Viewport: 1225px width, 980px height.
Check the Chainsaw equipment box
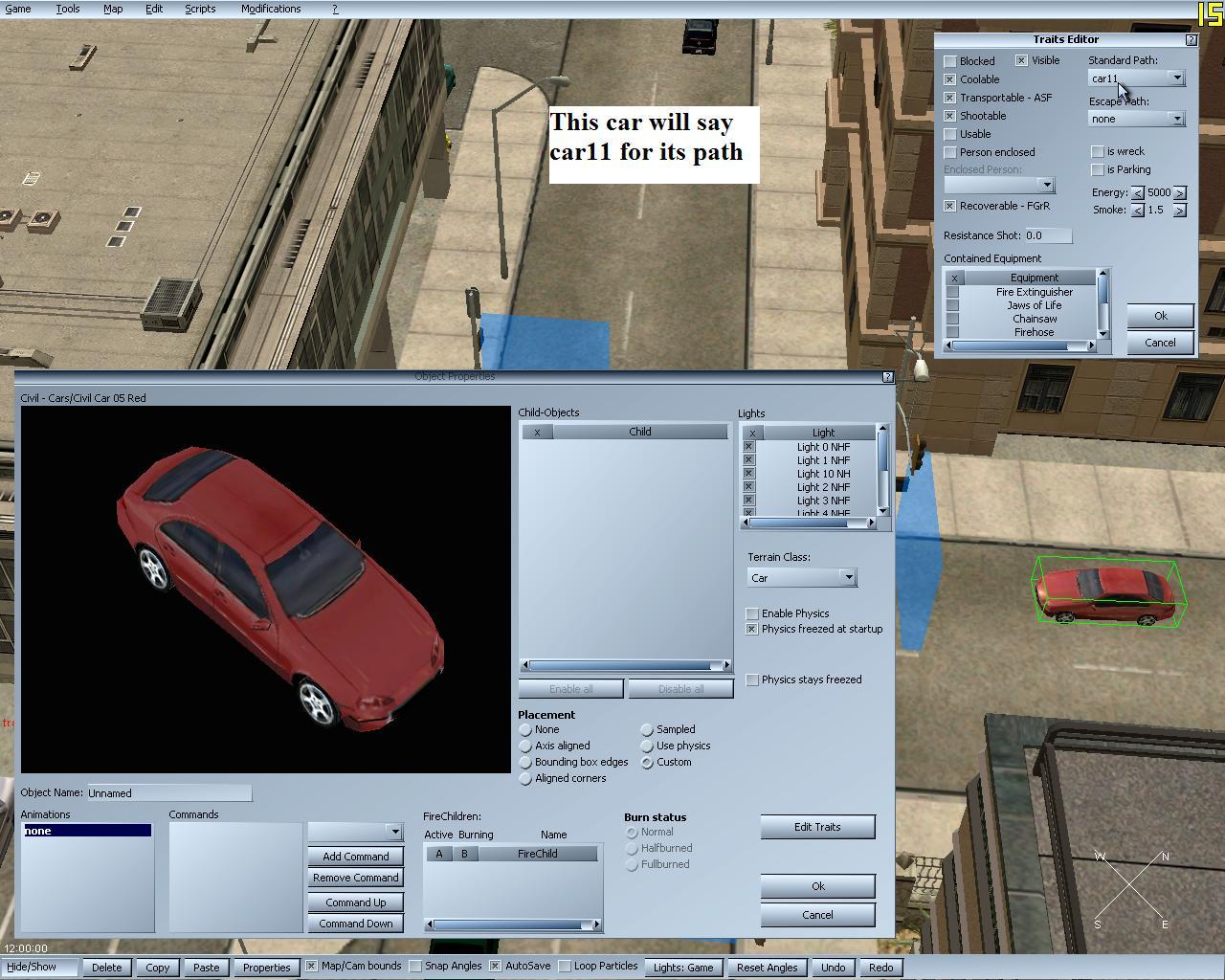point(952,319)
